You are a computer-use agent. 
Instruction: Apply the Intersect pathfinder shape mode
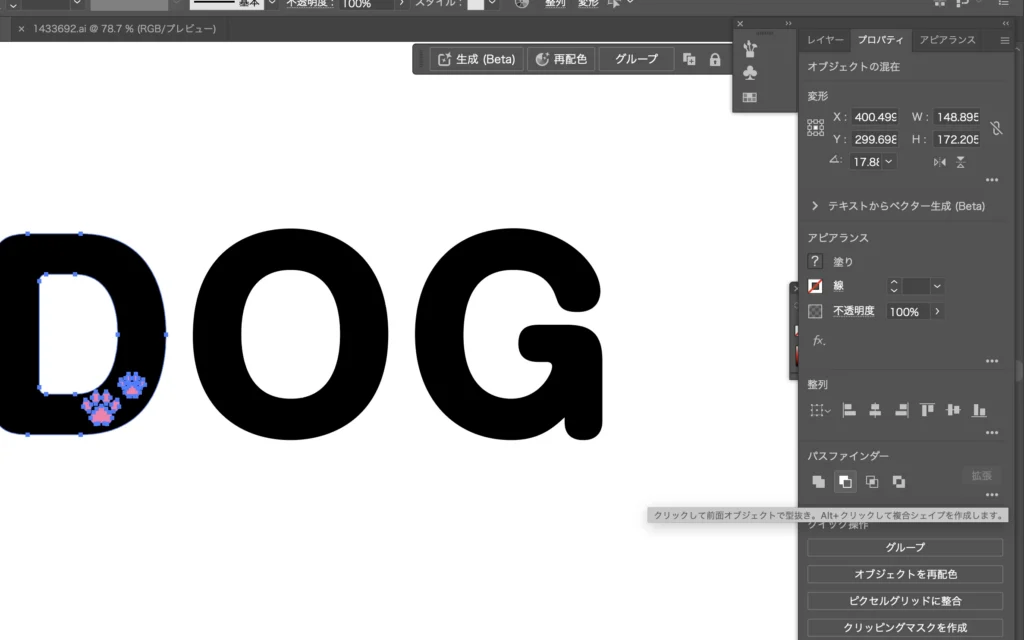pyautogui.click(x=872, y=482)
